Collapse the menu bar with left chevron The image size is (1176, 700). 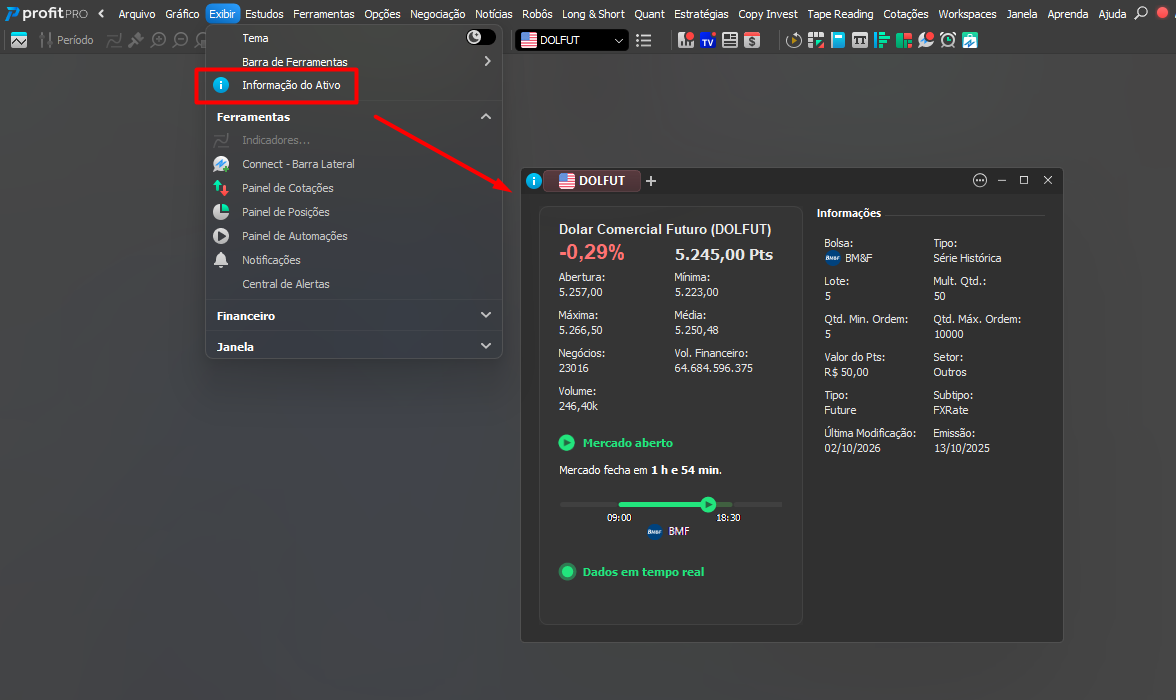[x=101, y=14]
